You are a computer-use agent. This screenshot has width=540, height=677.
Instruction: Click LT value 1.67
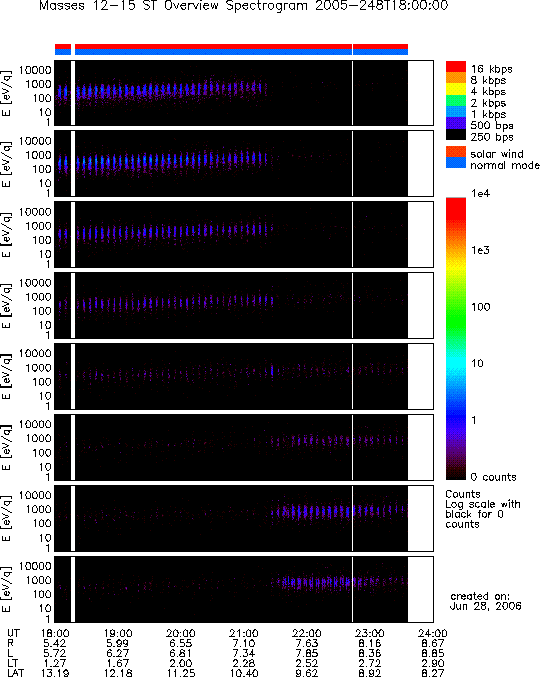pyautogui.click(x=117, y=663)
